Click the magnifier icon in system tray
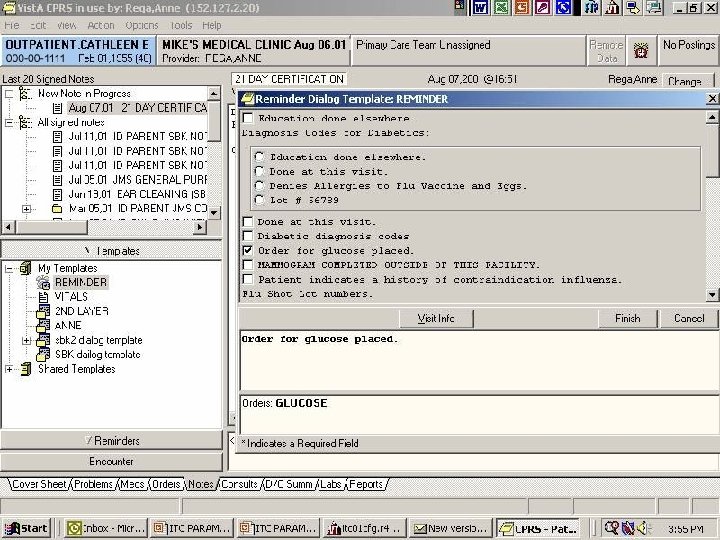The image size is (720, 540). (x=611, y=528)
